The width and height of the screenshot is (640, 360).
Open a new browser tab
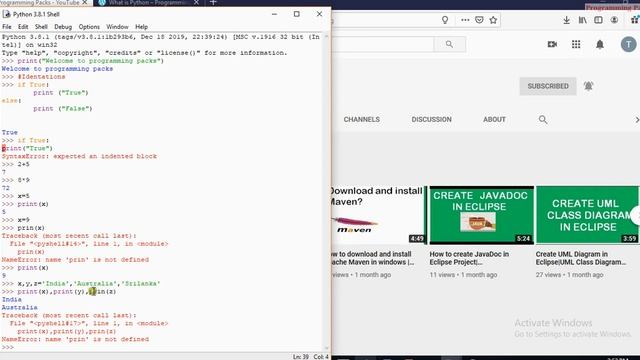213,2
